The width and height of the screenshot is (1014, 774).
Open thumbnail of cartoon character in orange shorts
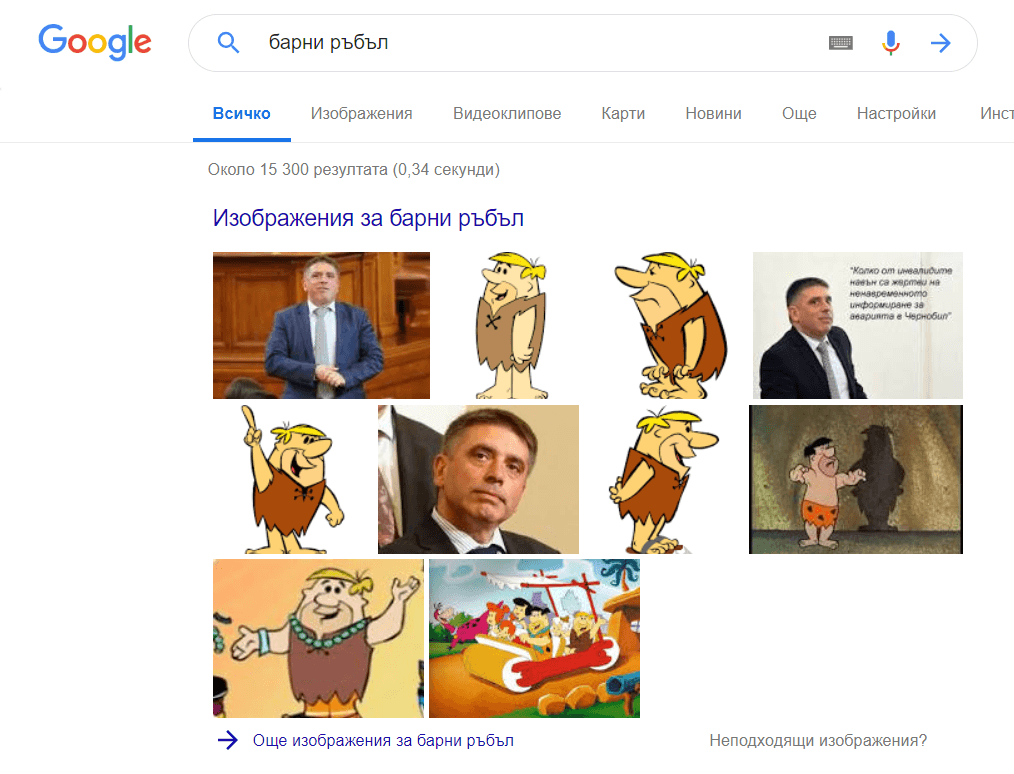coord(855,479)
